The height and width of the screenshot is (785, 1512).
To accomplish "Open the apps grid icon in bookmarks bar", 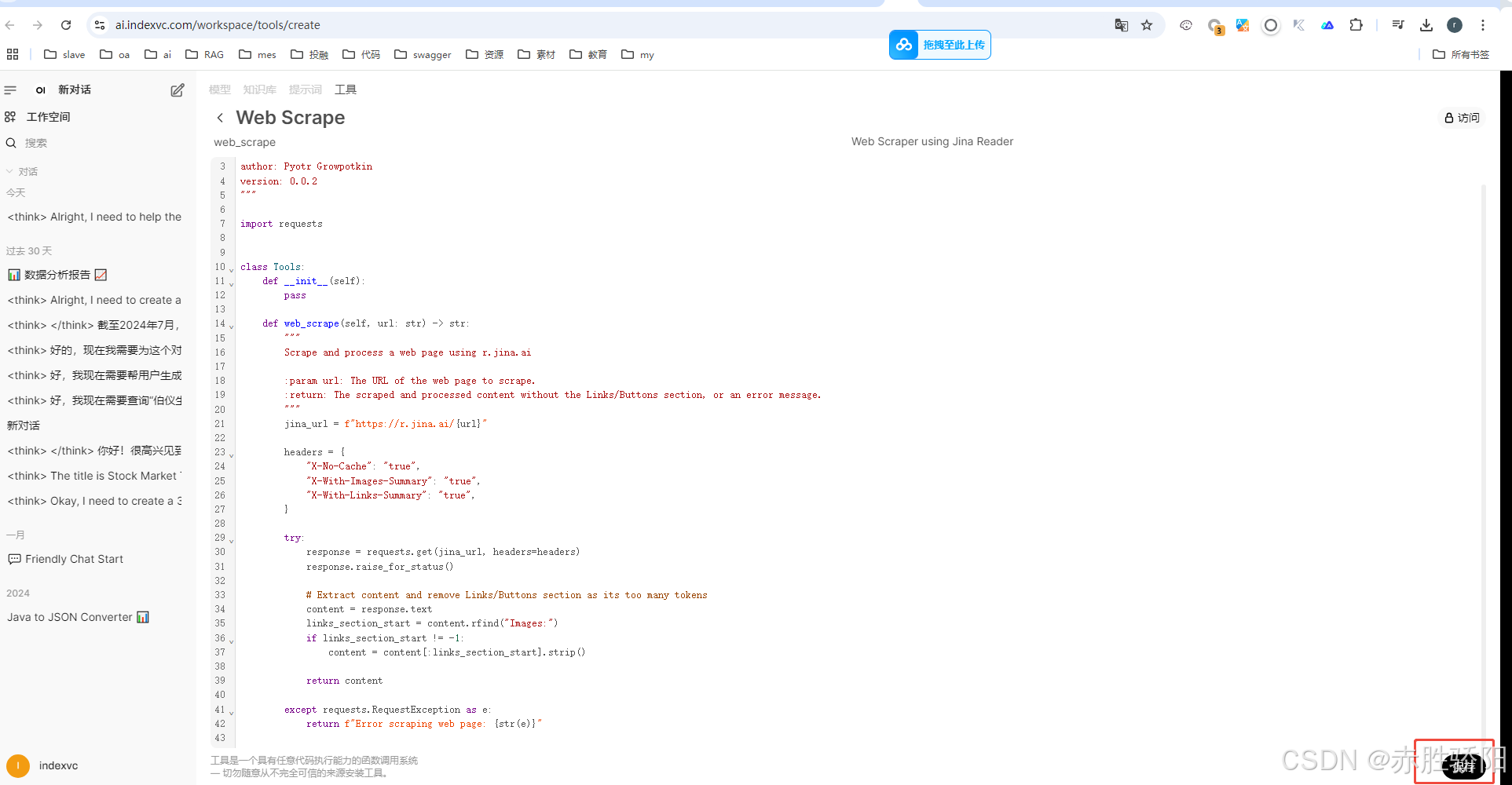I will click(x=13, y=54).
